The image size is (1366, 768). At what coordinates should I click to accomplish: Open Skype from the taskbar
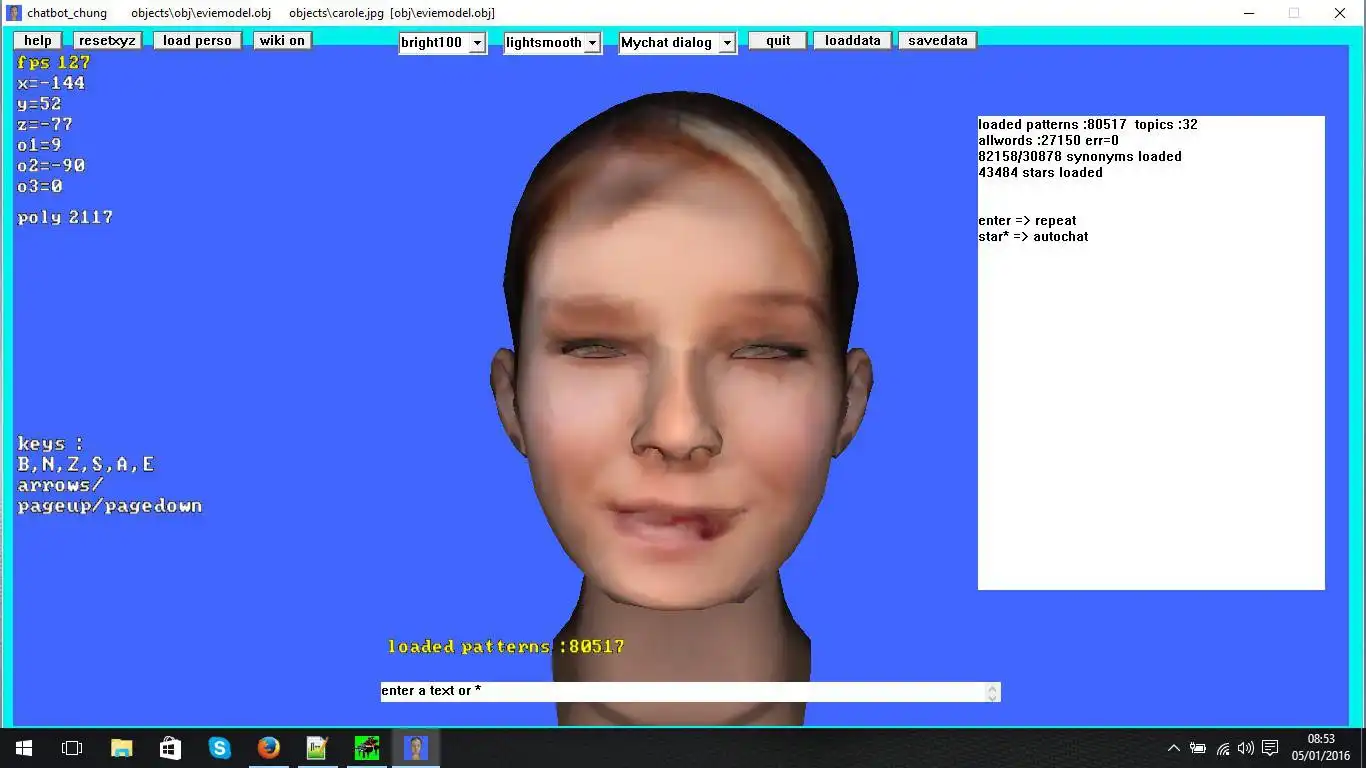tap(219, 748)
